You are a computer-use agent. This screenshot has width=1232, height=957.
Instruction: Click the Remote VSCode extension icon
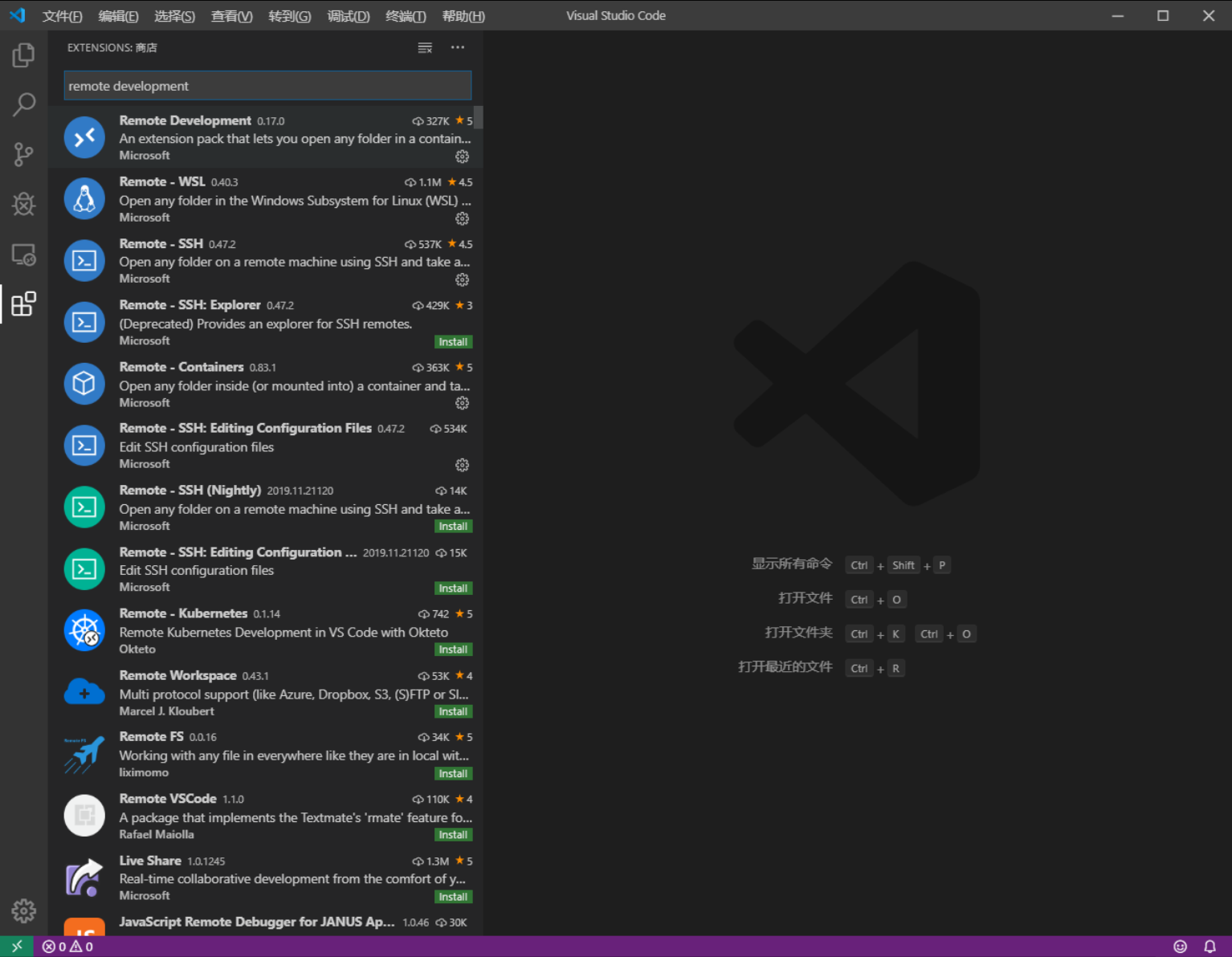tap(84, 816)
